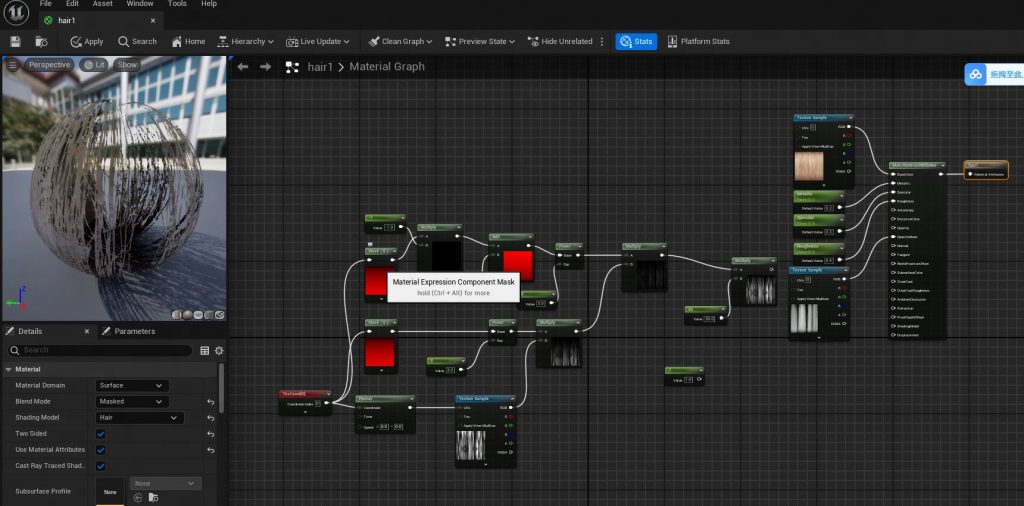Collapse the Material section

pos(8,369)
